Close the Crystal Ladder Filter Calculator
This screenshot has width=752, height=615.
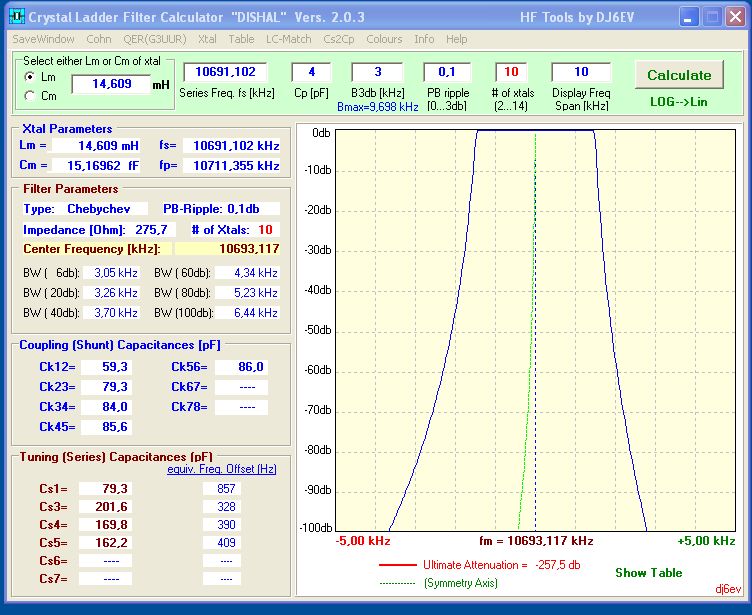pos(734,17)
